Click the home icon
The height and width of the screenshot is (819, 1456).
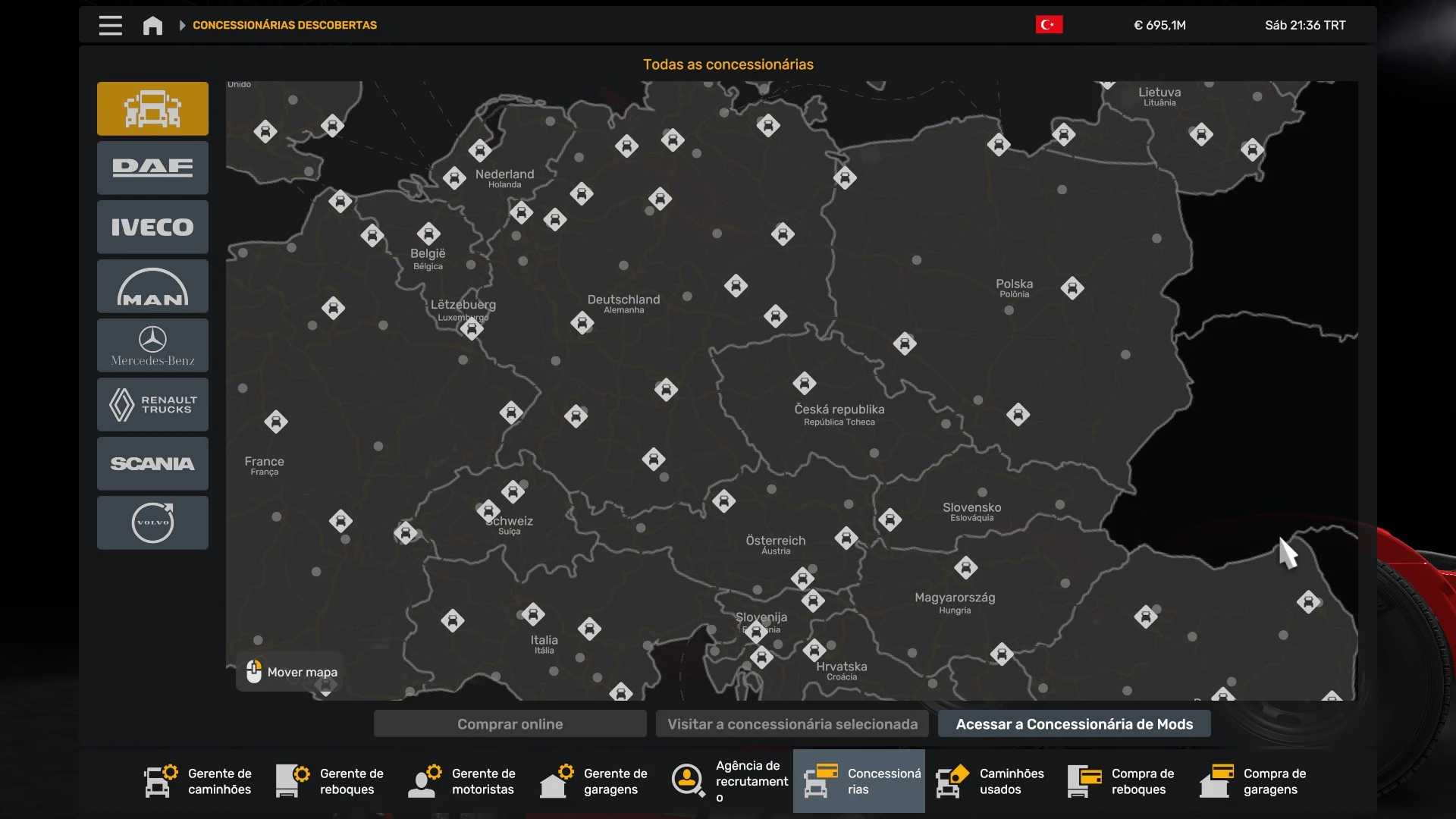[x=152, y=26]
